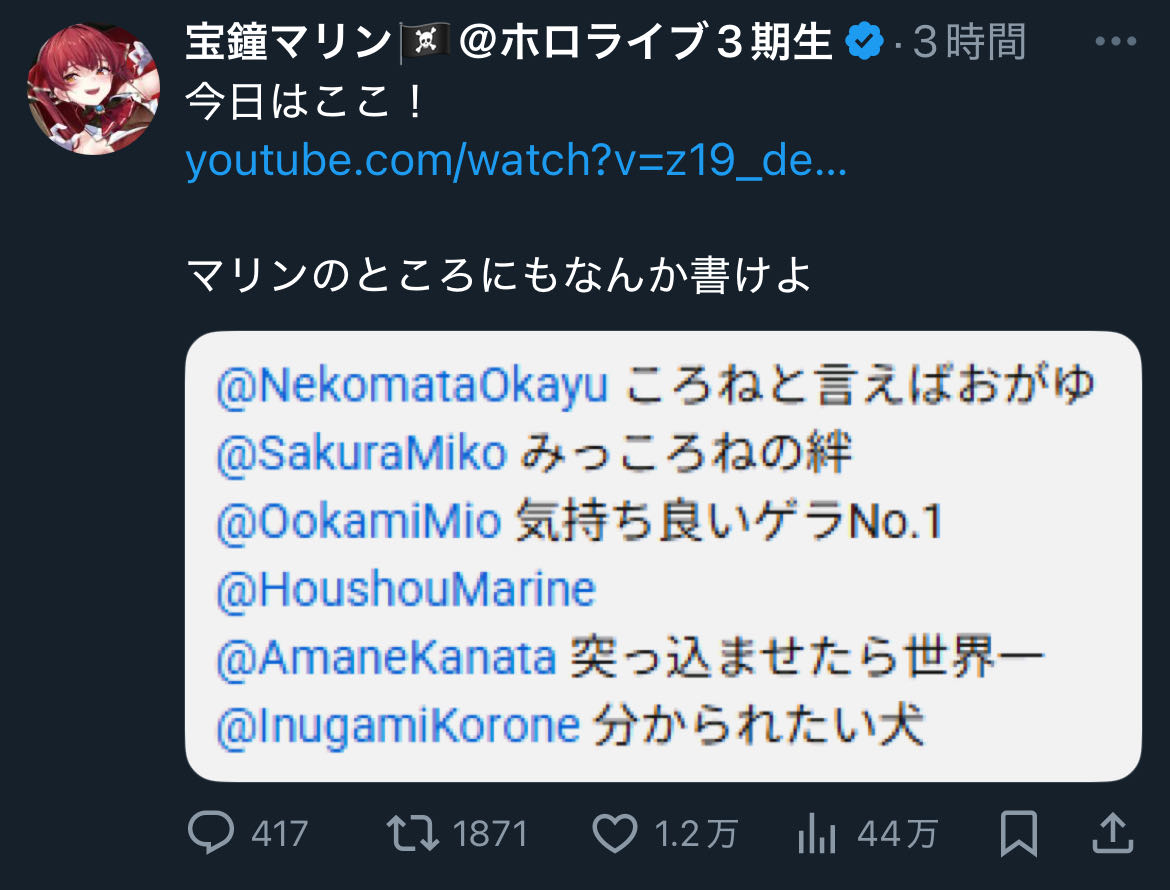View analytics bar chart icon
The width and height of the screenshot is (1170, 890).
(819, 833)
